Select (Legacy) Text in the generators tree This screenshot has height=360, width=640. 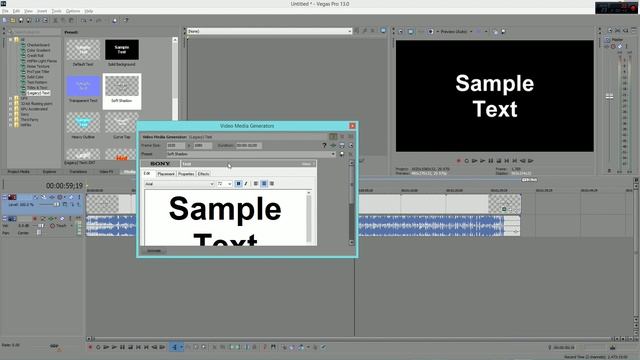pos(38,93)
